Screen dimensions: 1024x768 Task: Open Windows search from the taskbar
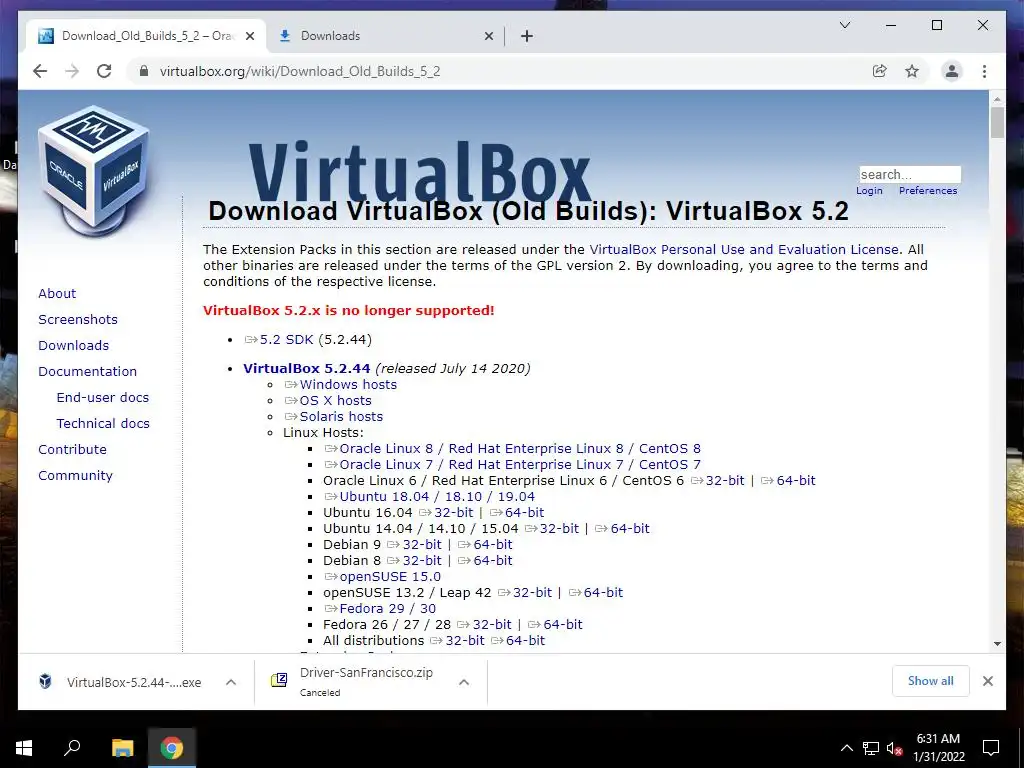pos(72,747)
